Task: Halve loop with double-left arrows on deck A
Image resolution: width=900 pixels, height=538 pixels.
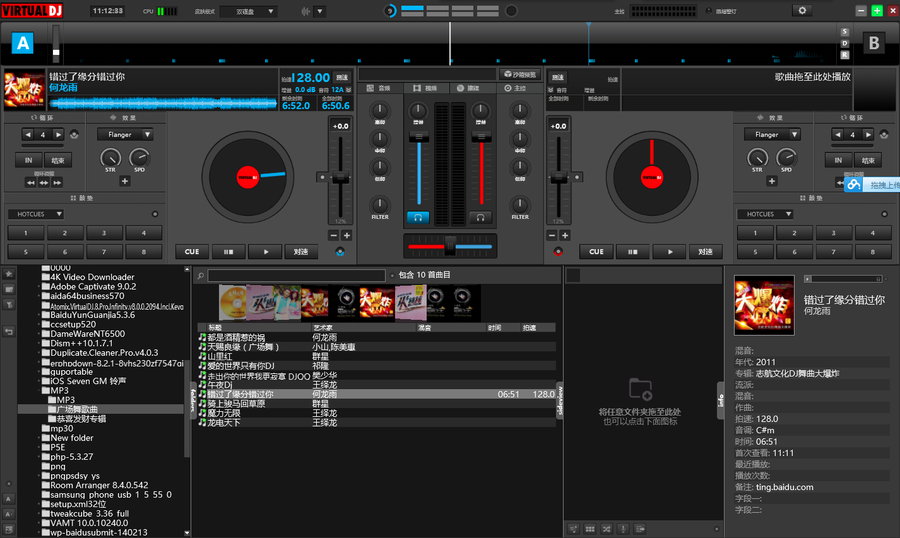Action: [30, 183]
